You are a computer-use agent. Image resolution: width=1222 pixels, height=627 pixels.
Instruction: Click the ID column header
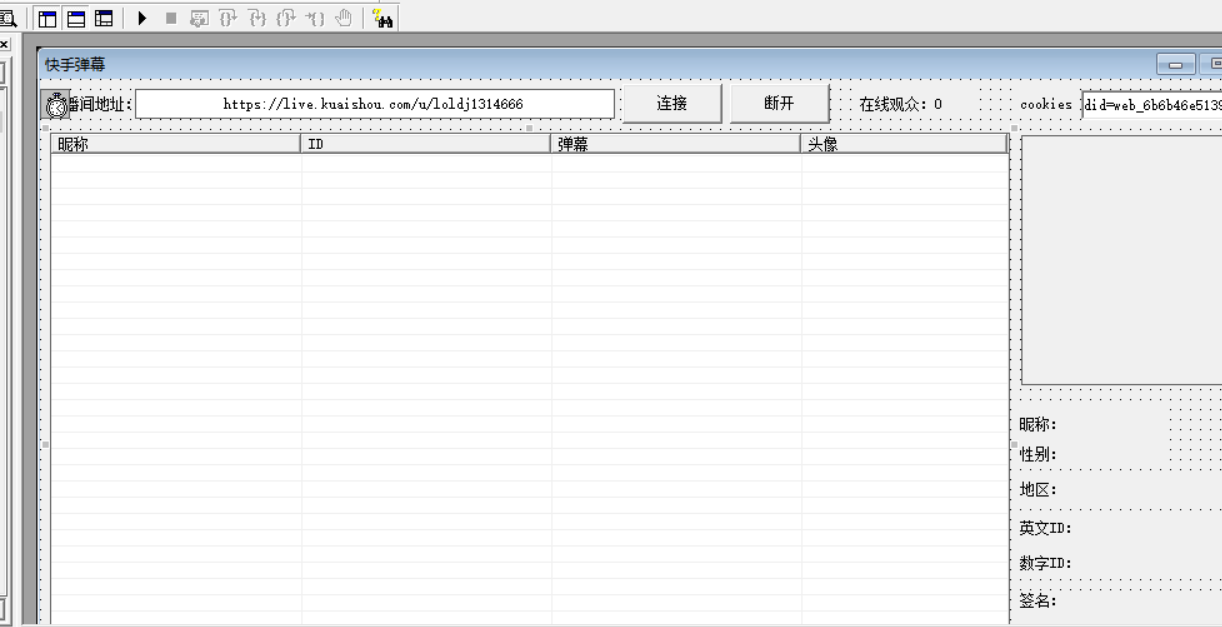click(x=426, y=144)
